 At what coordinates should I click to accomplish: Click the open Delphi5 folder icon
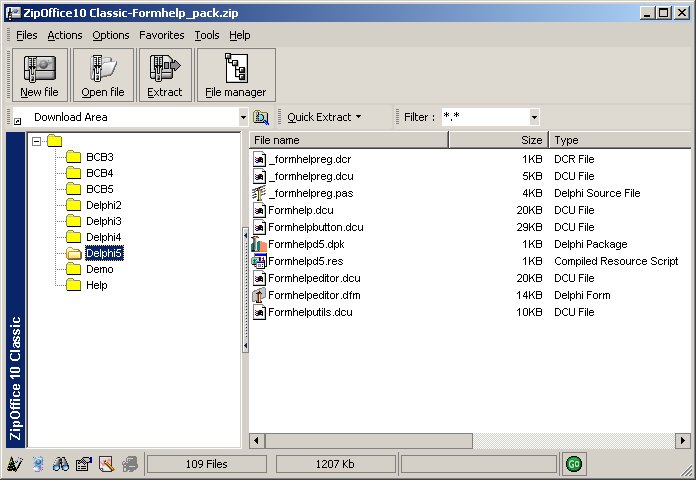click(74, 253)
